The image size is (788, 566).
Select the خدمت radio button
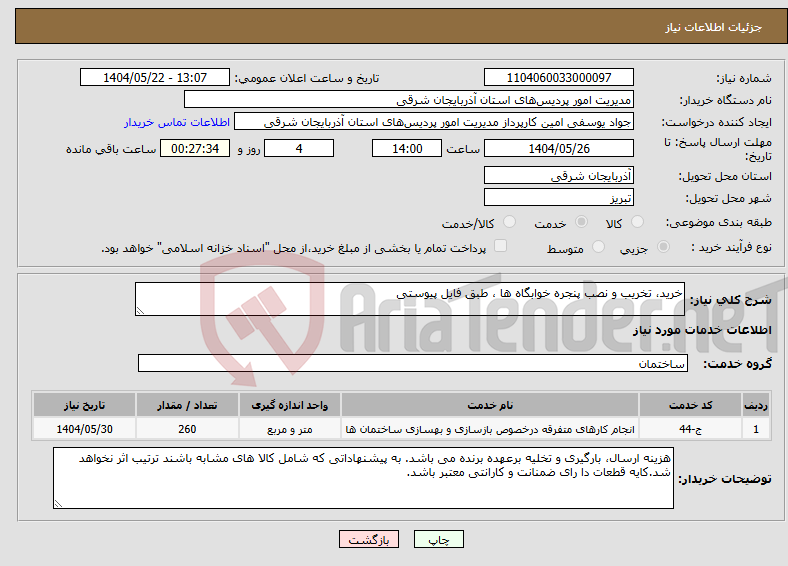[x=581, y=222]
